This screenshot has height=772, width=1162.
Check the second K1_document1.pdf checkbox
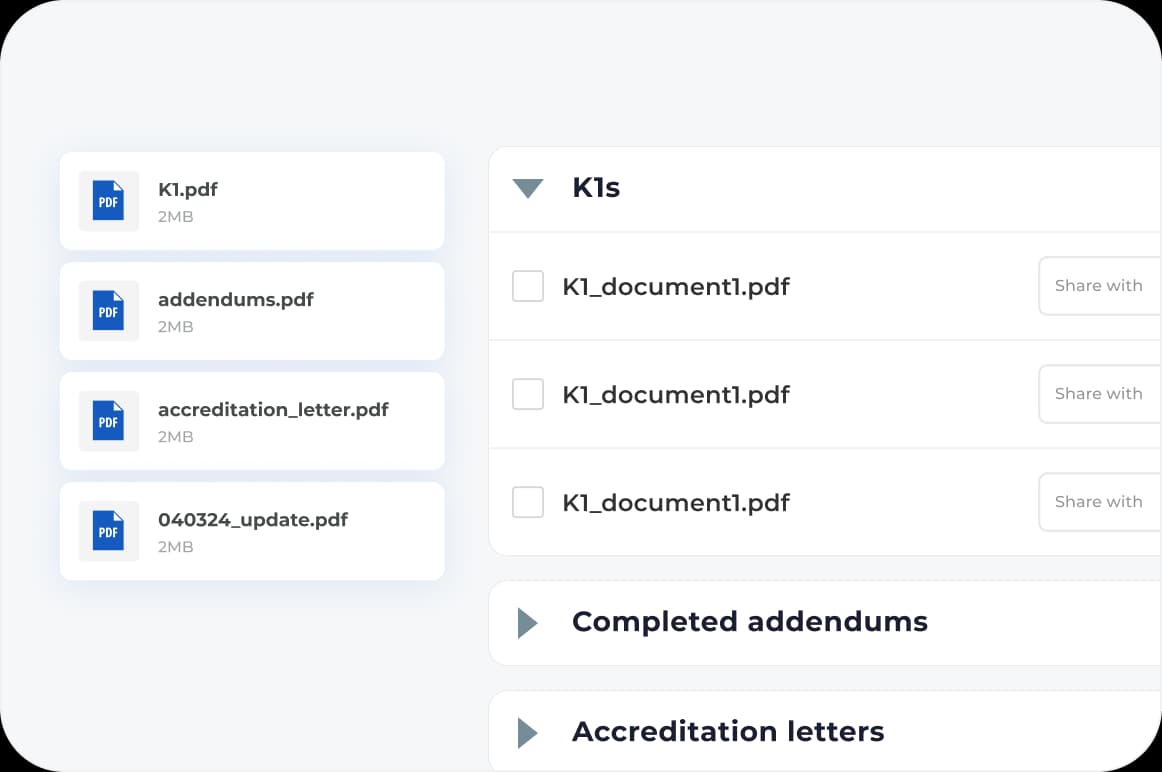tap(527, 394)
